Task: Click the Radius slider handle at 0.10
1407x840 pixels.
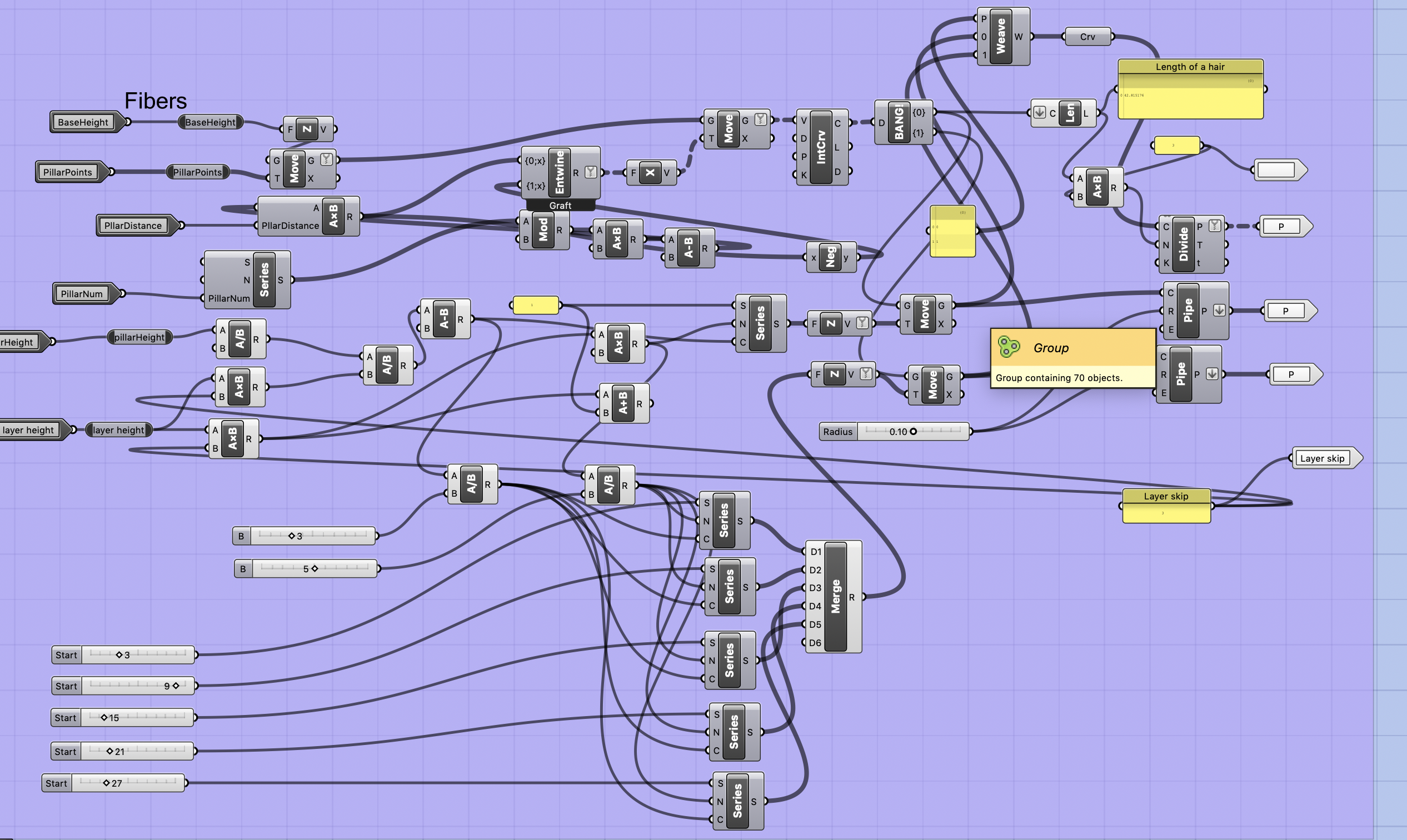Action: coord(914,431)
